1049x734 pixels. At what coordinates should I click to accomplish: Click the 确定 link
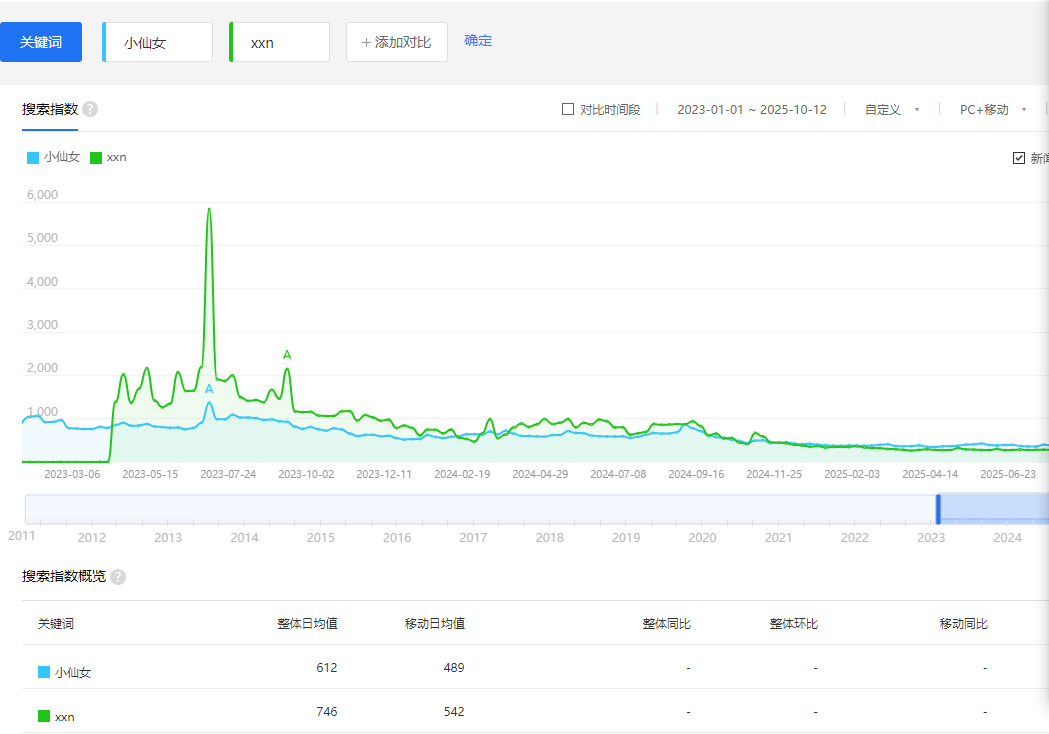[x=478, y=41]
